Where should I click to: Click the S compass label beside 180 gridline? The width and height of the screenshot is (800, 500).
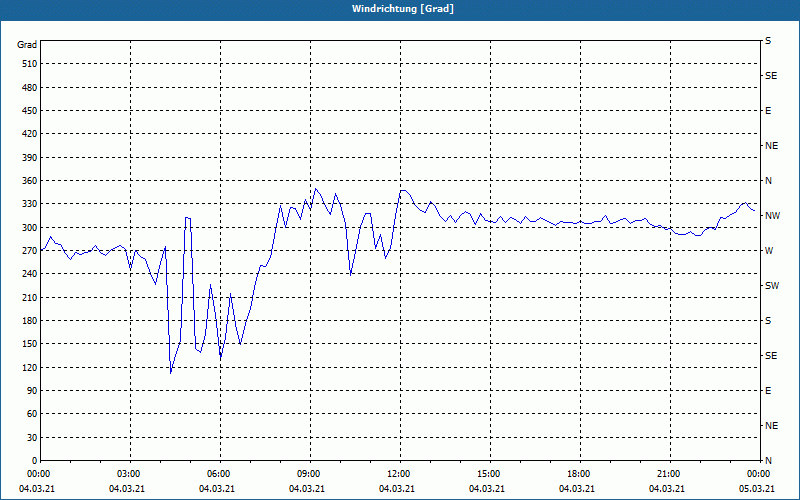[768, 321]
